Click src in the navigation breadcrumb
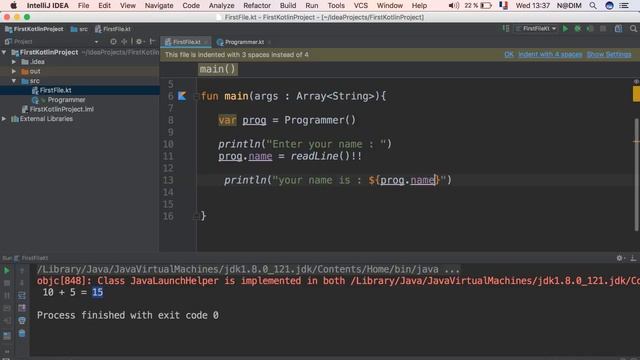 pyautogui.click(x=80, y=29)
